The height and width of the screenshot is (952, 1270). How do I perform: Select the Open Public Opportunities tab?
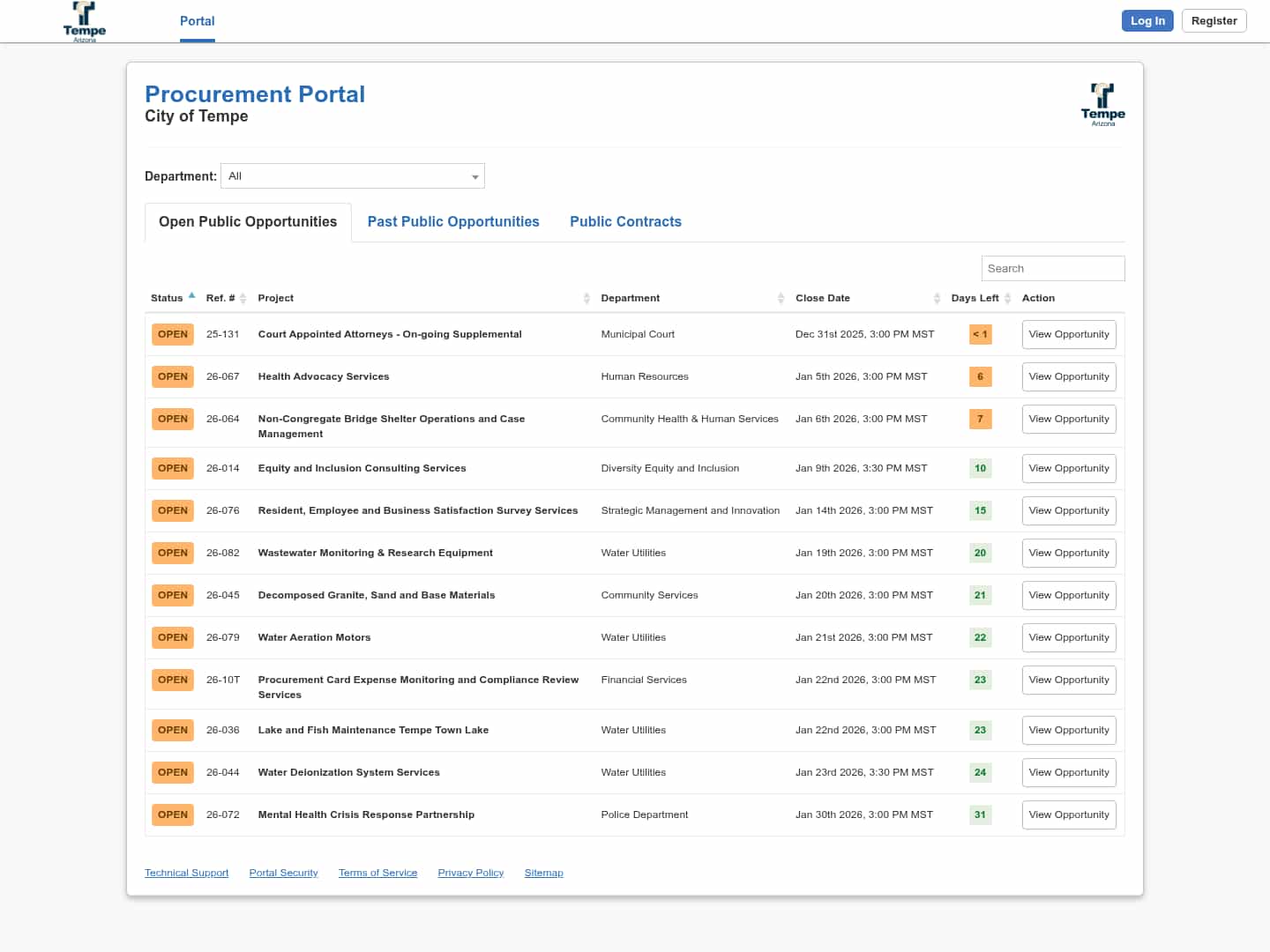(x=248, y=222)
